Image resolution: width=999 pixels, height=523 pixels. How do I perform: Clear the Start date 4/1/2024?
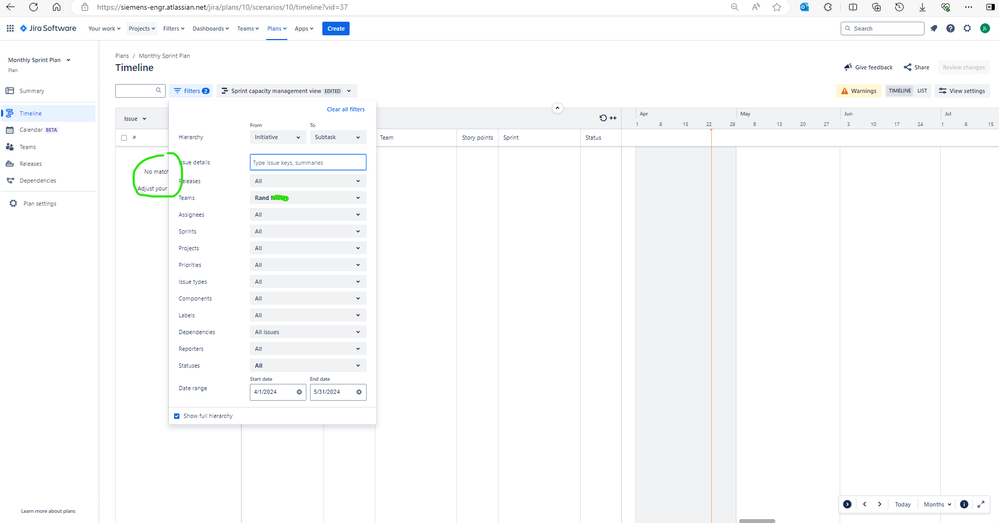[299, 392]
